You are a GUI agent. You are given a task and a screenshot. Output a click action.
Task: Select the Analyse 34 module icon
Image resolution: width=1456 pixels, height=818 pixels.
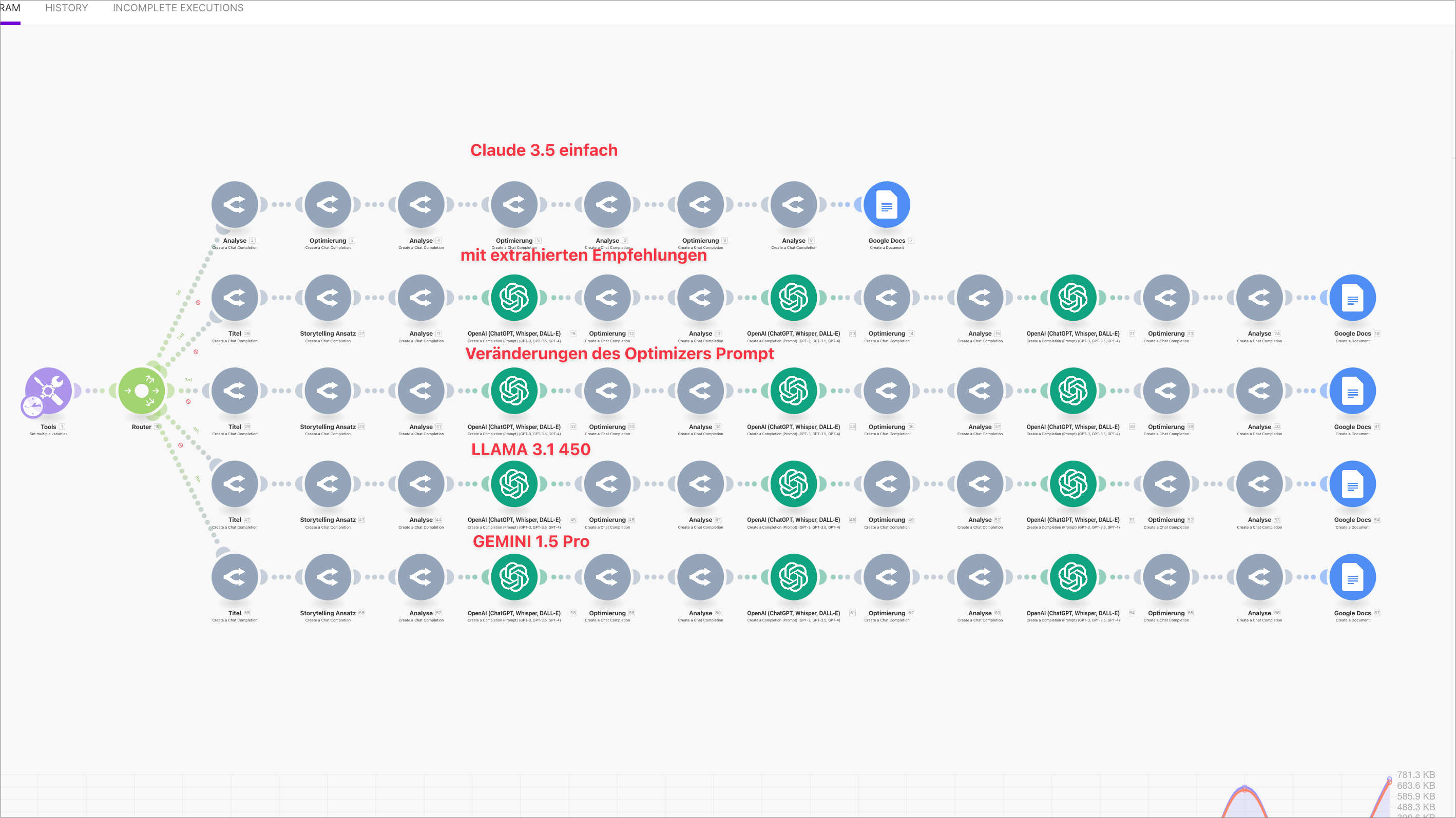click(701, 391)
